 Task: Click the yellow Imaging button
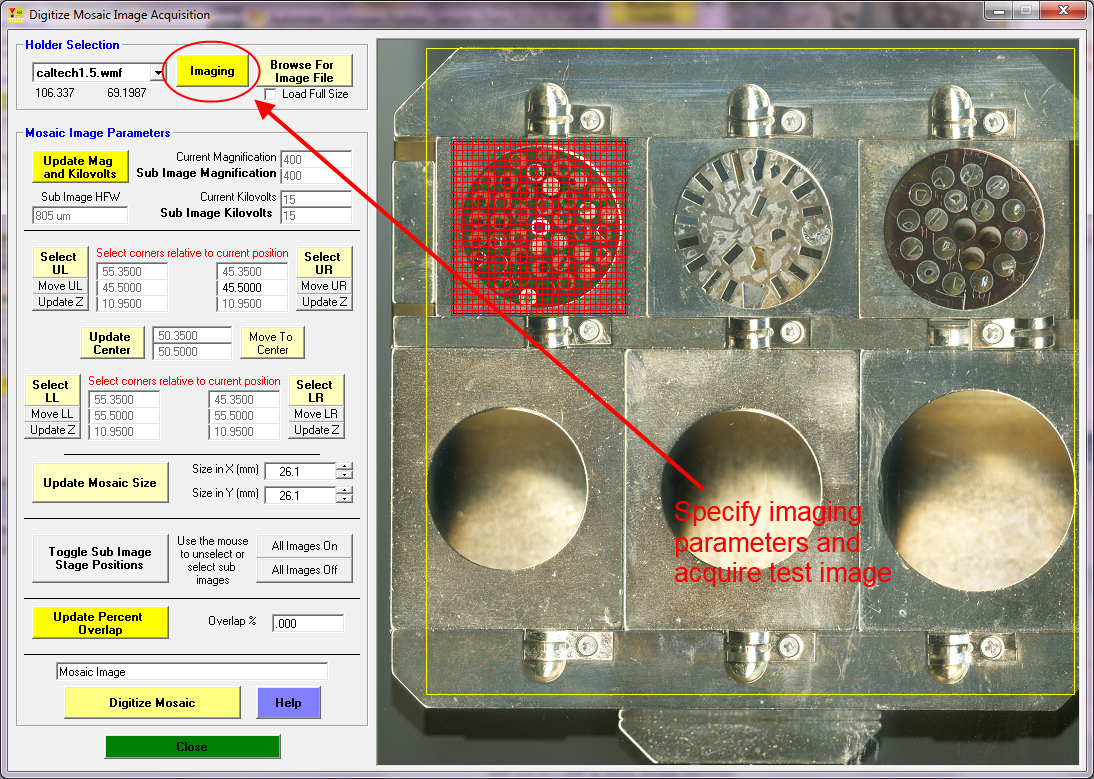[x=212, y=71]
